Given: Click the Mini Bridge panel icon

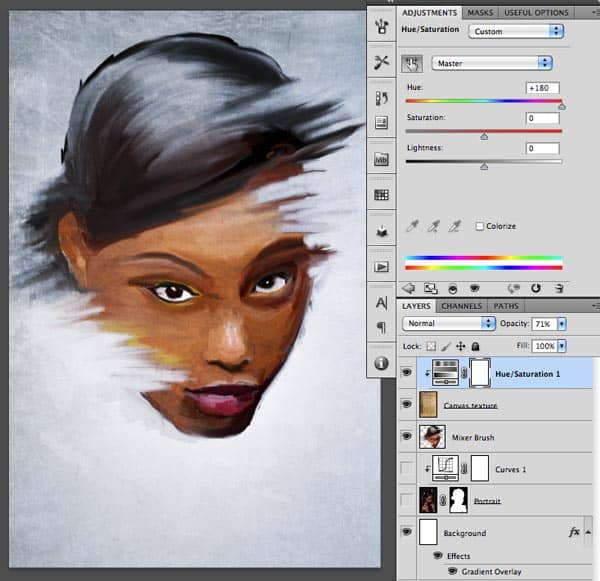Looking at the screenshot, I should click(381, 159).
